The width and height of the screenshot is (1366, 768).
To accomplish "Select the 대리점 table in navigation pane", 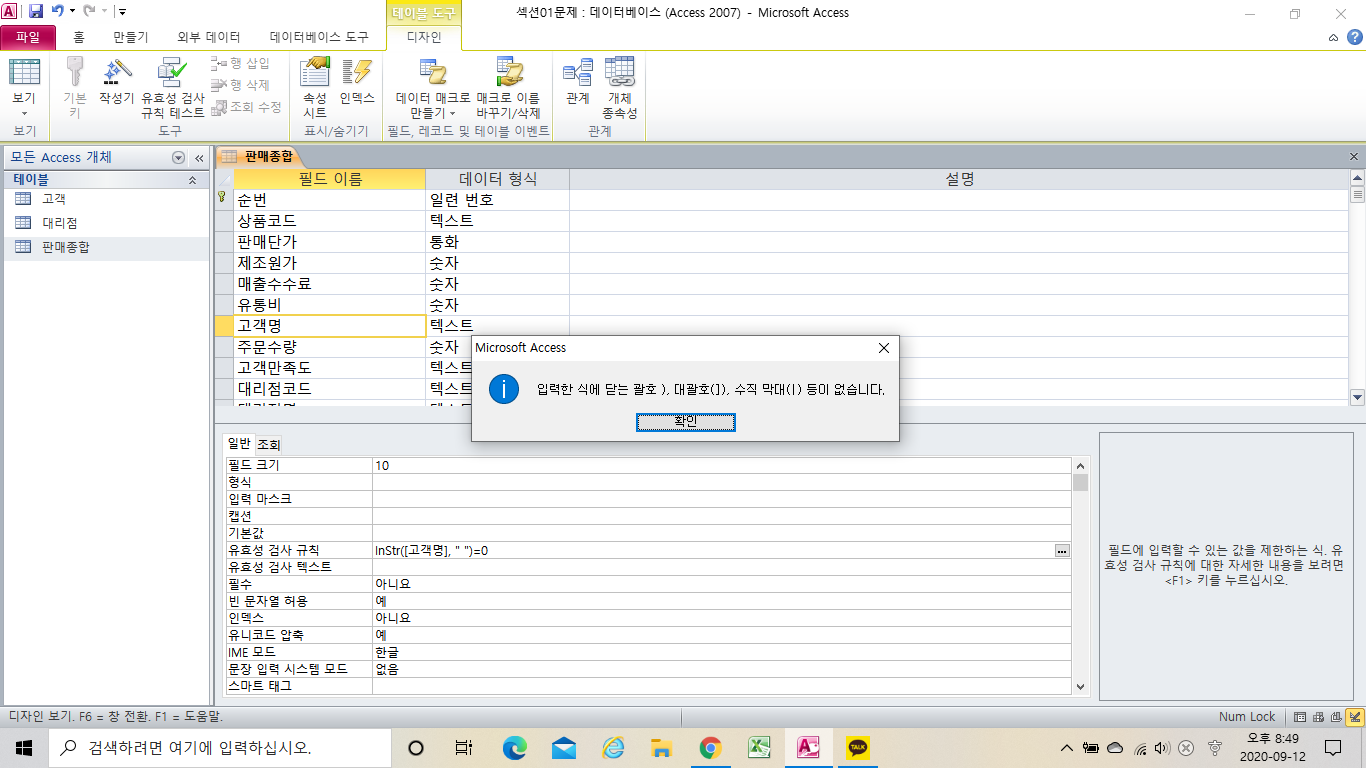I will [x=60, y=223].
